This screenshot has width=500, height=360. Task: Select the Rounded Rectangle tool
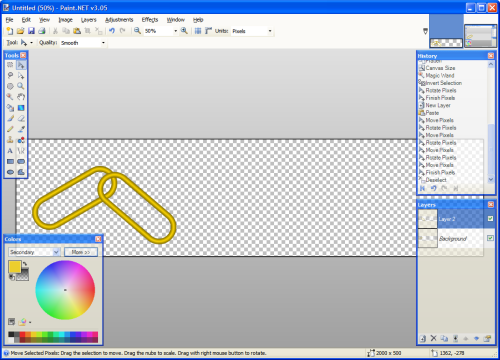point(21,161)
